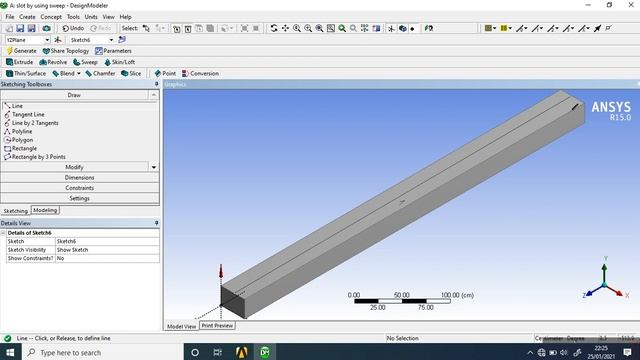The image size is (640, 360).
Task: Pin the Sketching Toolboxes panel
Action: pos(156,84)
